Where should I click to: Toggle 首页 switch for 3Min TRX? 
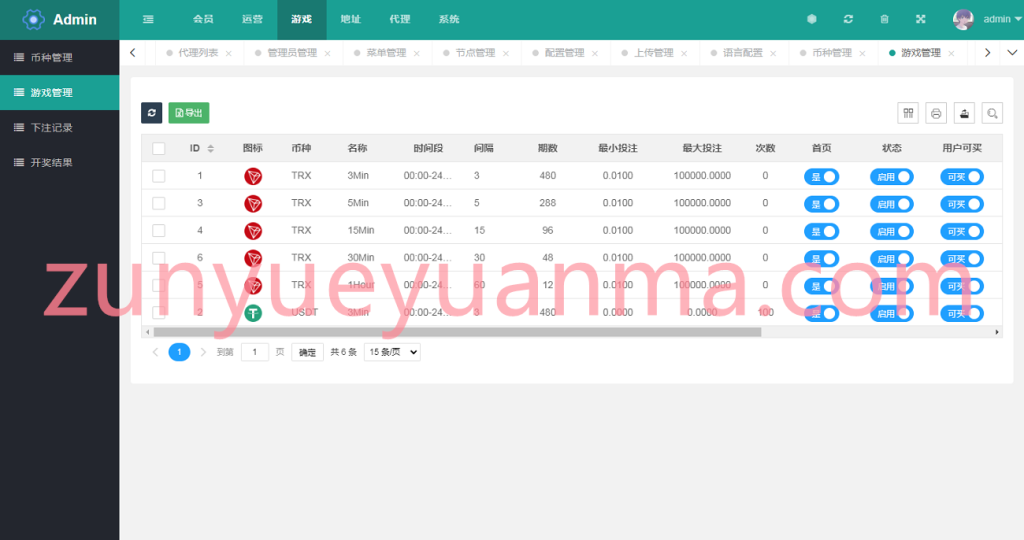822,177
